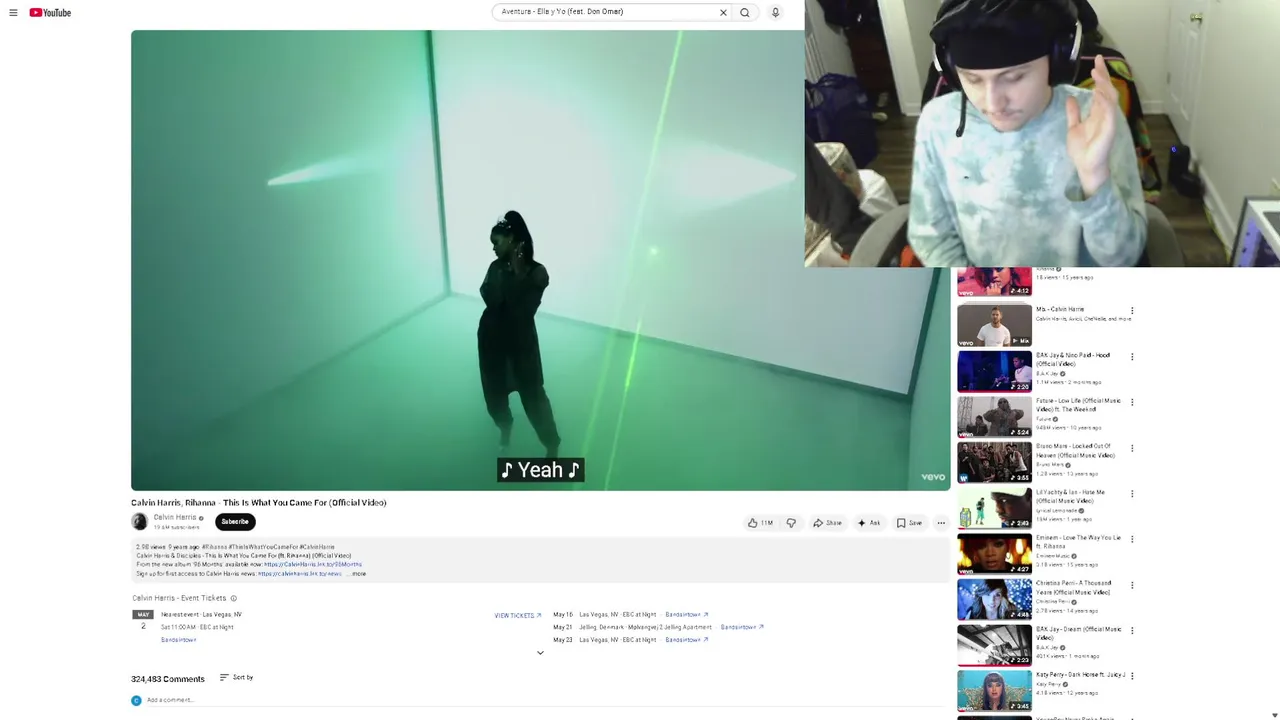
Task: Play Christina Perri A Thousand Years
Action: click(x=994, y=600)
